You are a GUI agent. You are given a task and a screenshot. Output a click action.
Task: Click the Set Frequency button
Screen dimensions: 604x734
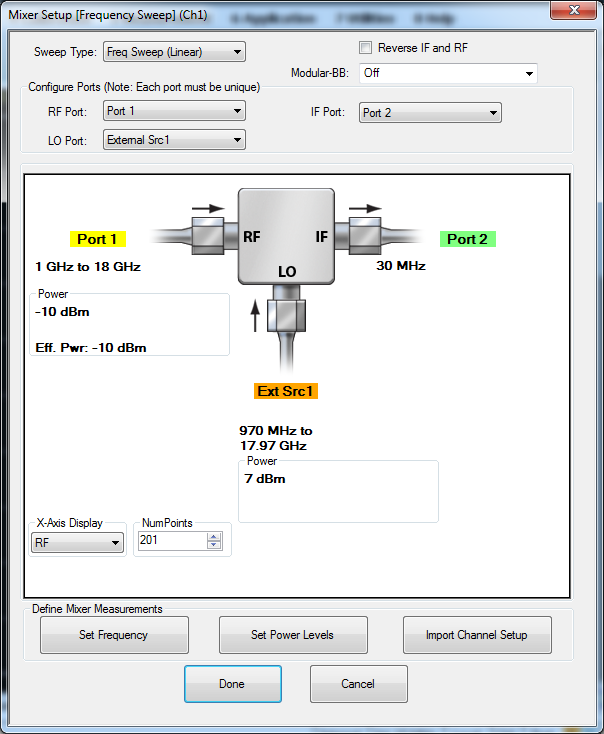point(114,635)
